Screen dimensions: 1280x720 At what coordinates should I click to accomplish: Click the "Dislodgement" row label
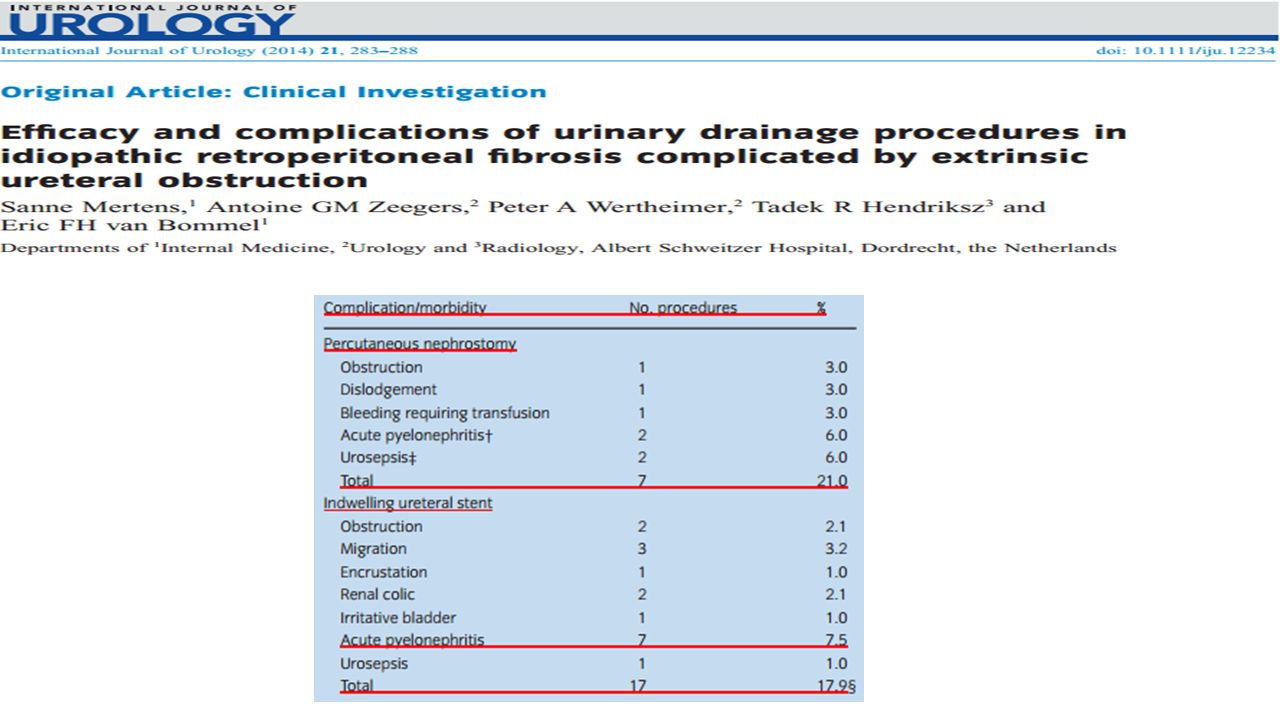(388, 390)
